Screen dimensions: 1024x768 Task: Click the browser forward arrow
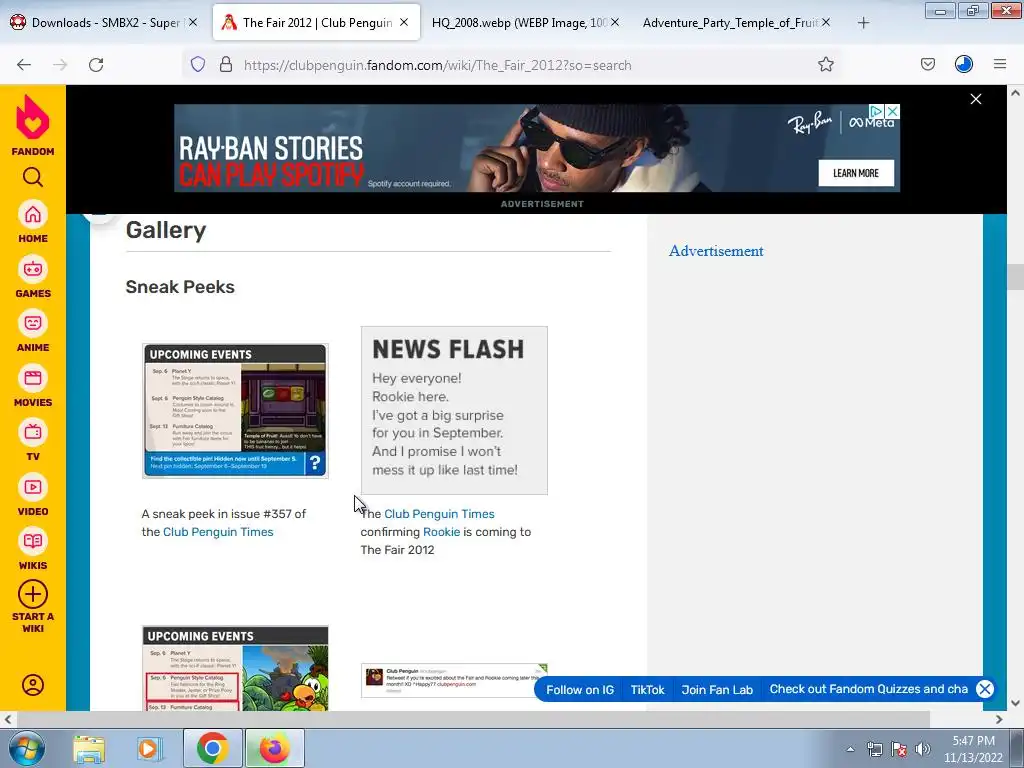[60, 65]
